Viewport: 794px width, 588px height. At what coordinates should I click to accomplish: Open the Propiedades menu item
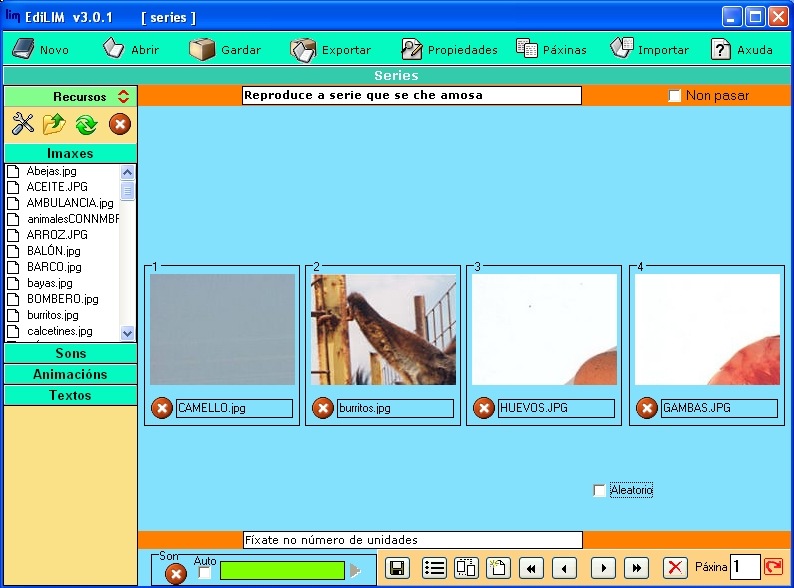(x=449, y=49)
